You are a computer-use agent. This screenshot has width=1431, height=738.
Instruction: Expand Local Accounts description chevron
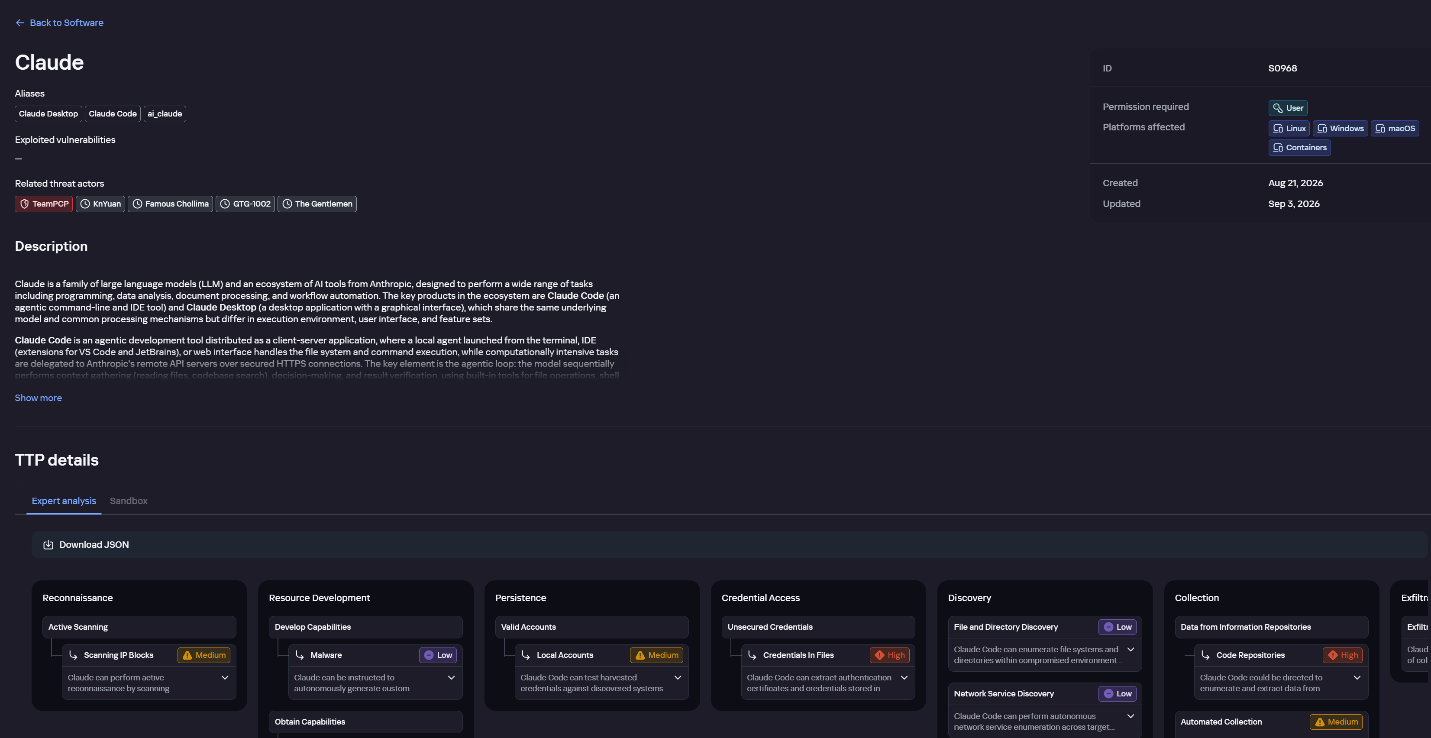coord(678,677)
